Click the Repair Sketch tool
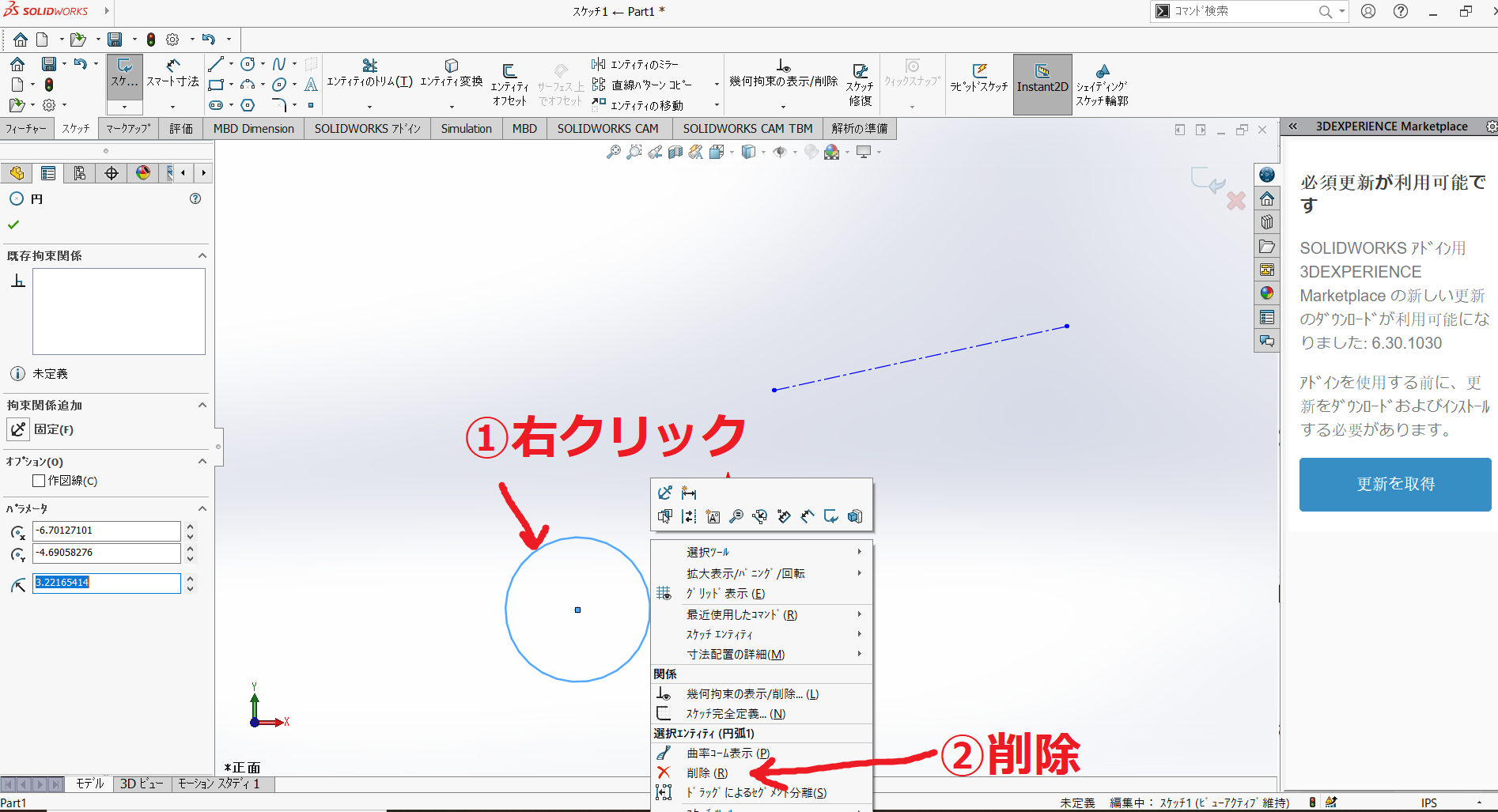1498x812 pixels. 860,84
